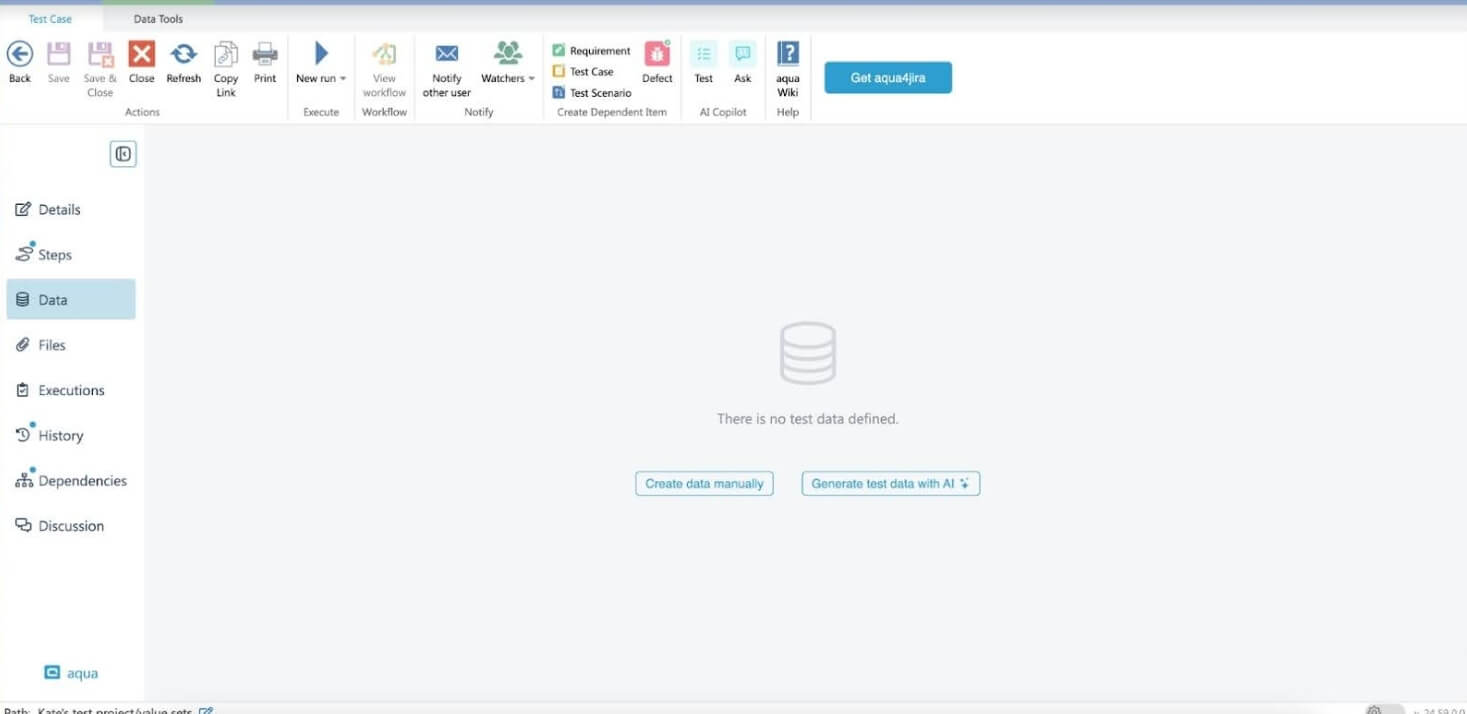Navigate to the Executions section
Viewport: 1467px width, 714px height.
tap(71, 390)
